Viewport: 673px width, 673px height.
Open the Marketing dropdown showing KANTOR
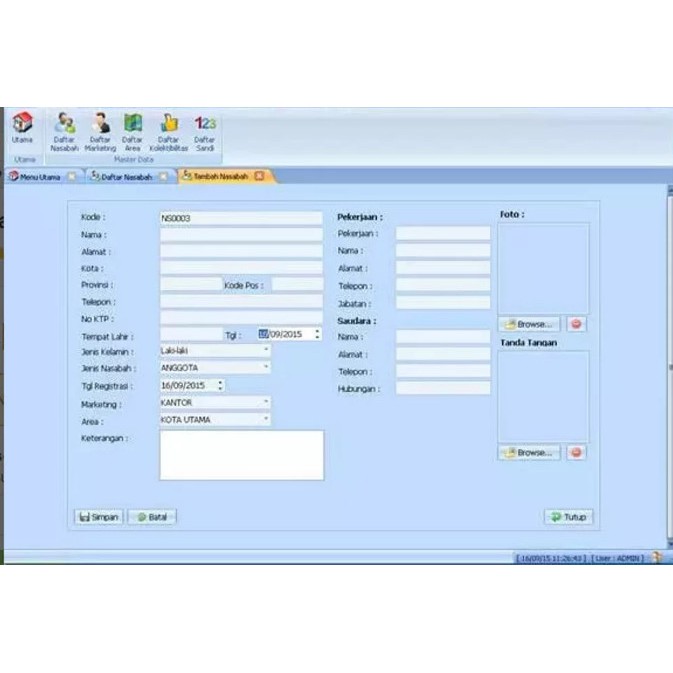click(266, 402)
